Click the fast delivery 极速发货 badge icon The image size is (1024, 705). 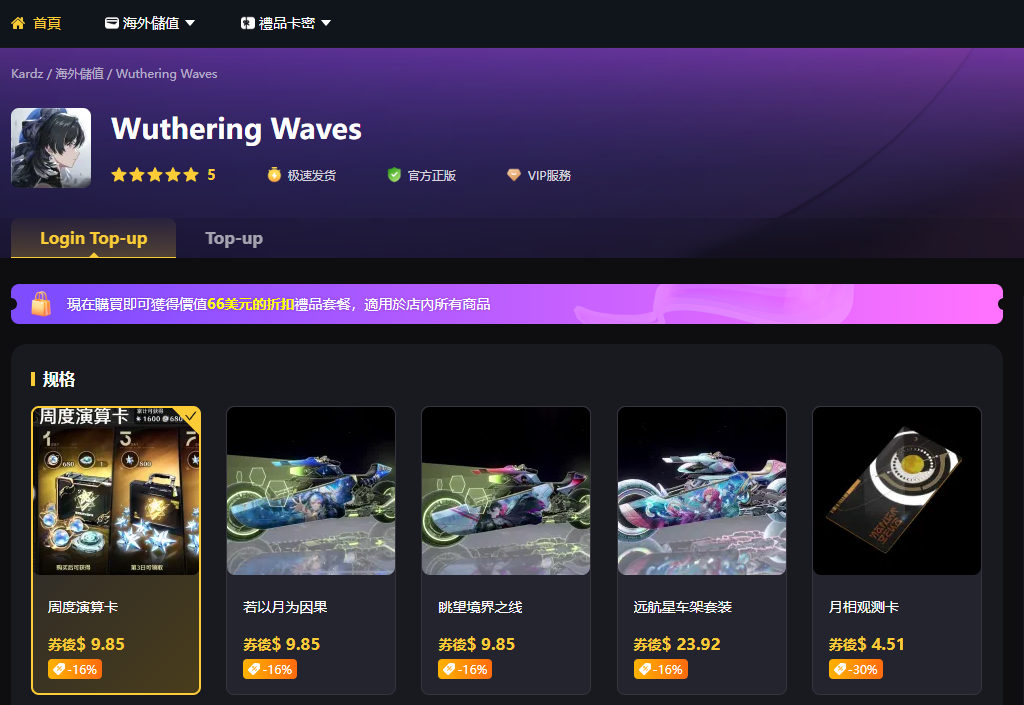click(x=274, y=175)
